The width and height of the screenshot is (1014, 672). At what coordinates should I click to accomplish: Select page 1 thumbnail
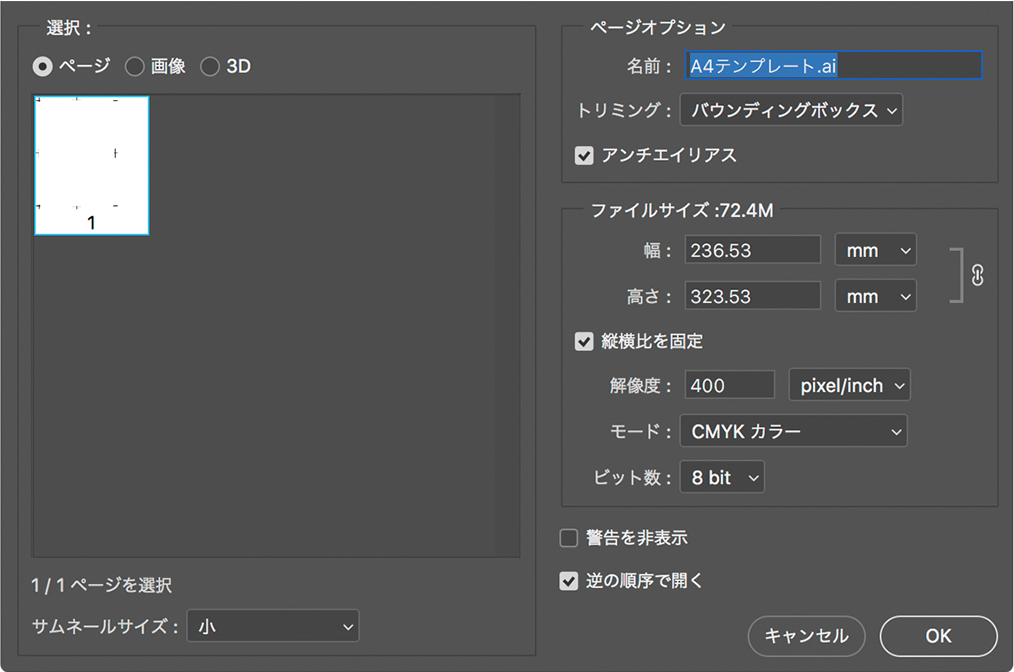[x=92, y=166]
